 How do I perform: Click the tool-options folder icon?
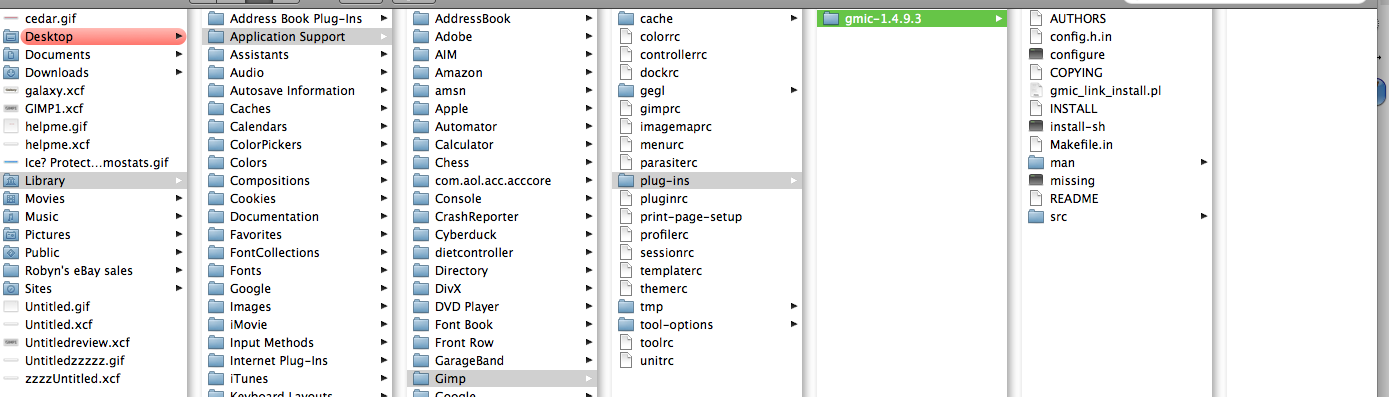626,325
